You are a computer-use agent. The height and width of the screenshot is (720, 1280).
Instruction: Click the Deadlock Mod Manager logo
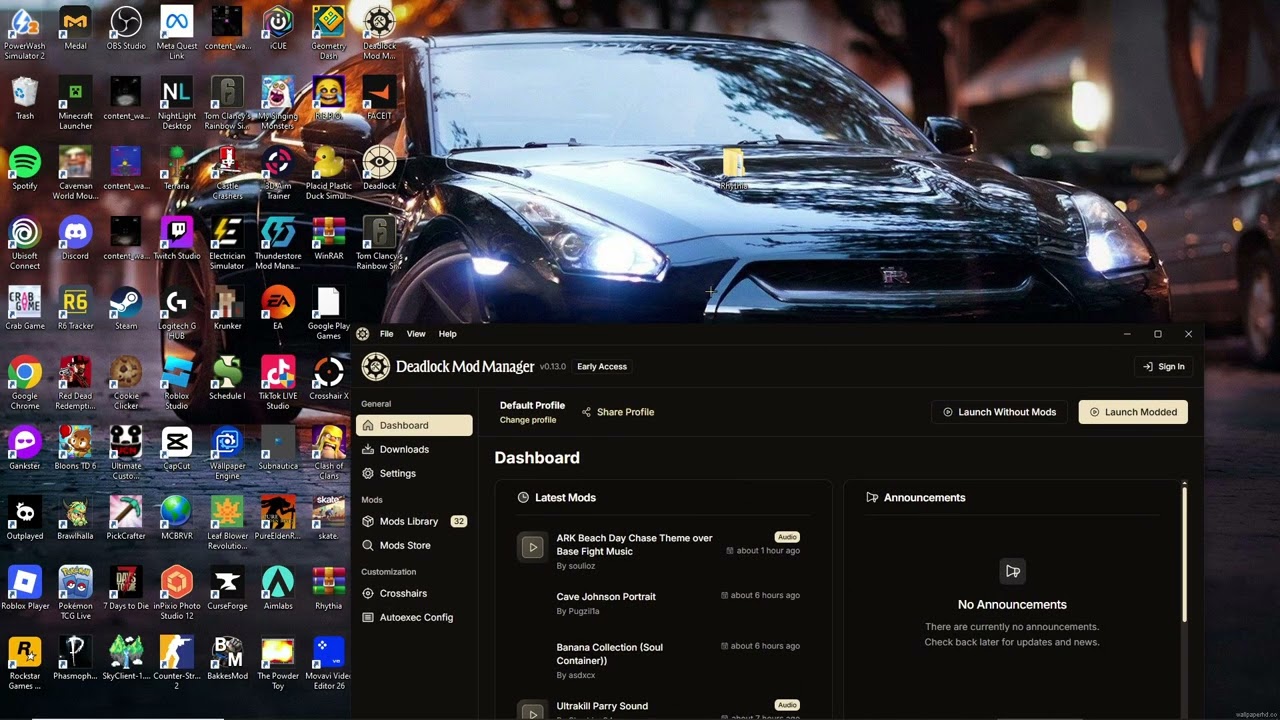375,367
